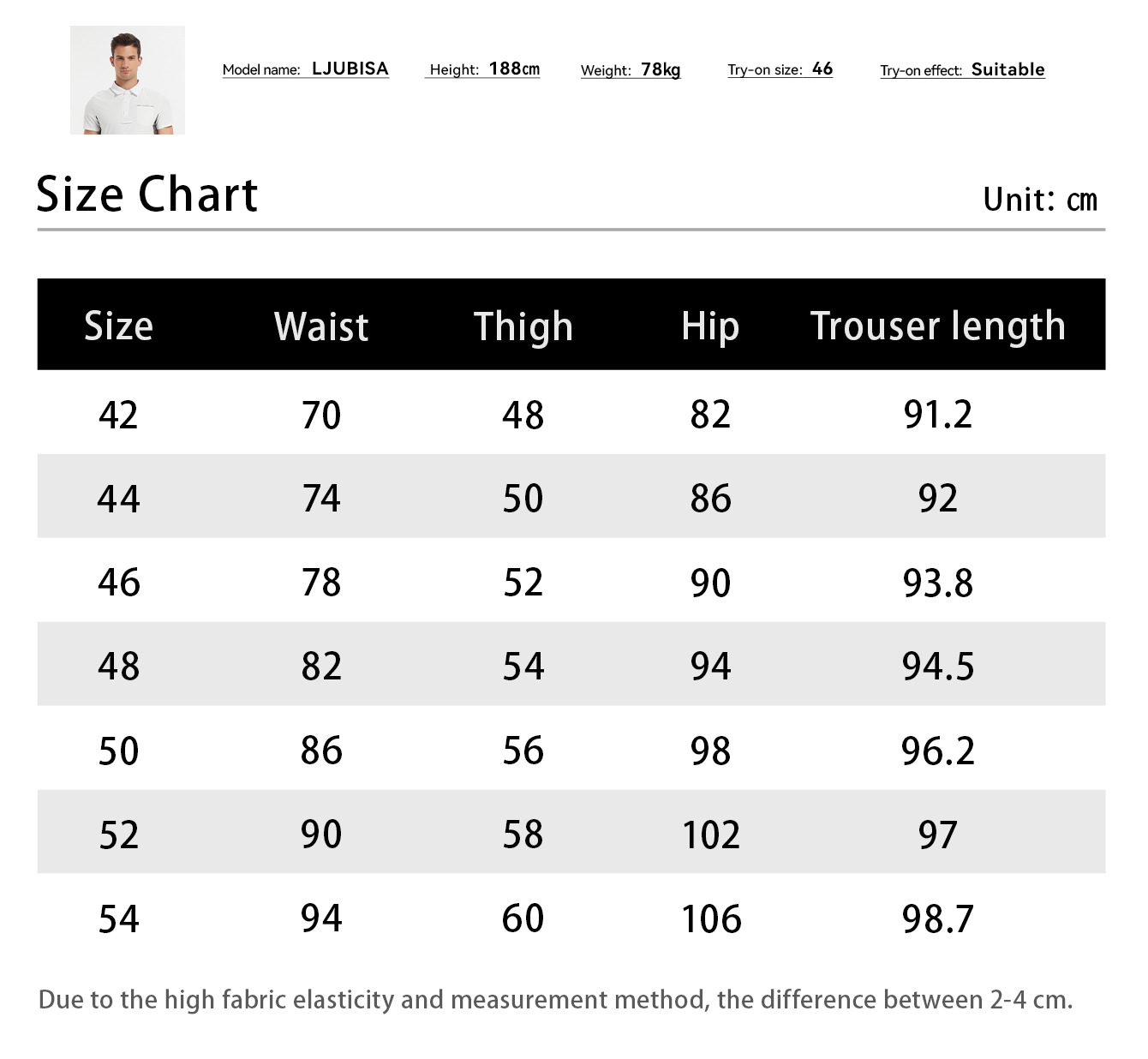Click the model photo thumbnail
The width and height of the screenshot is (1148, 1059).
(x=128, y=80)
